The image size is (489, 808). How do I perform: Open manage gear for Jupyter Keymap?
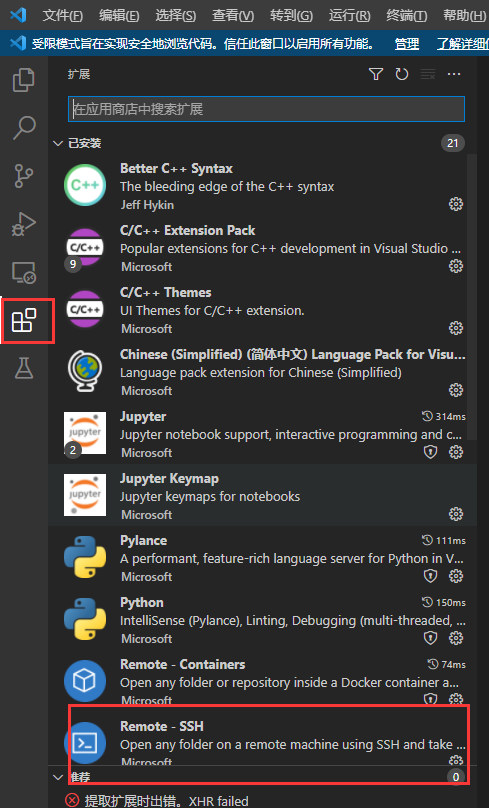point(456,514)
